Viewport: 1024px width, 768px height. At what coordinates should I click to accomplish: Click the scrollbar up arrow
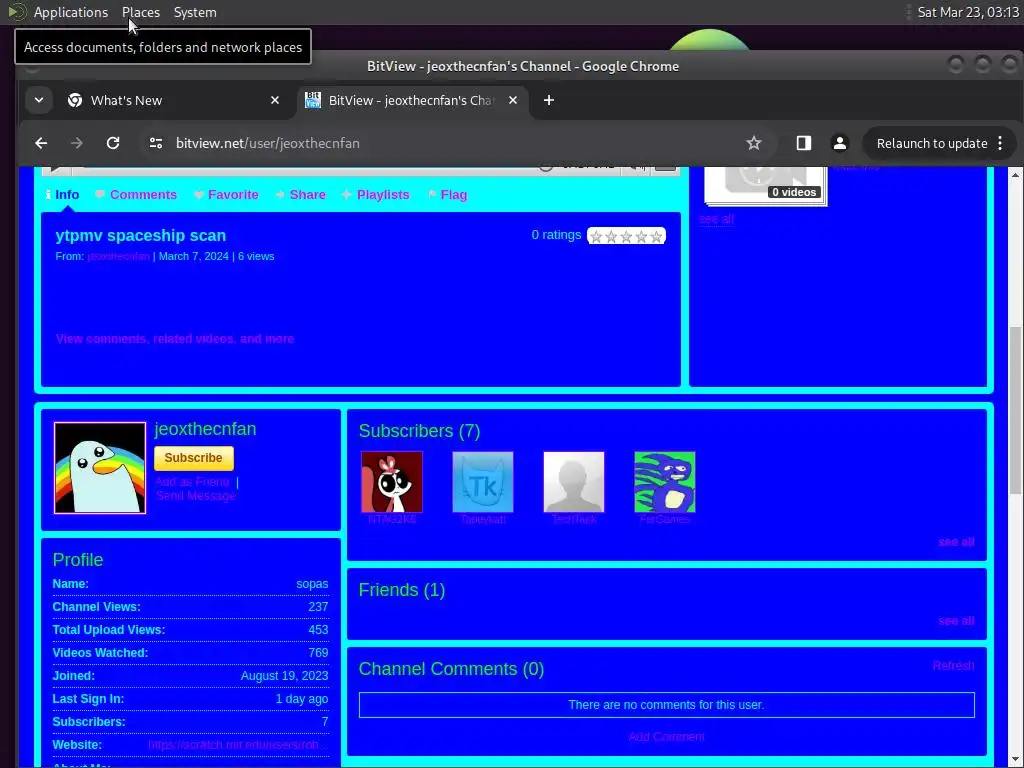click(1015, 174)
